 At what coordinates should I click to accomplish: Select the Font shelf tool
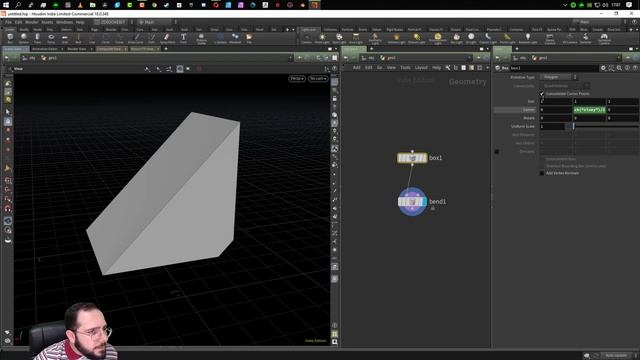(183, 38)
